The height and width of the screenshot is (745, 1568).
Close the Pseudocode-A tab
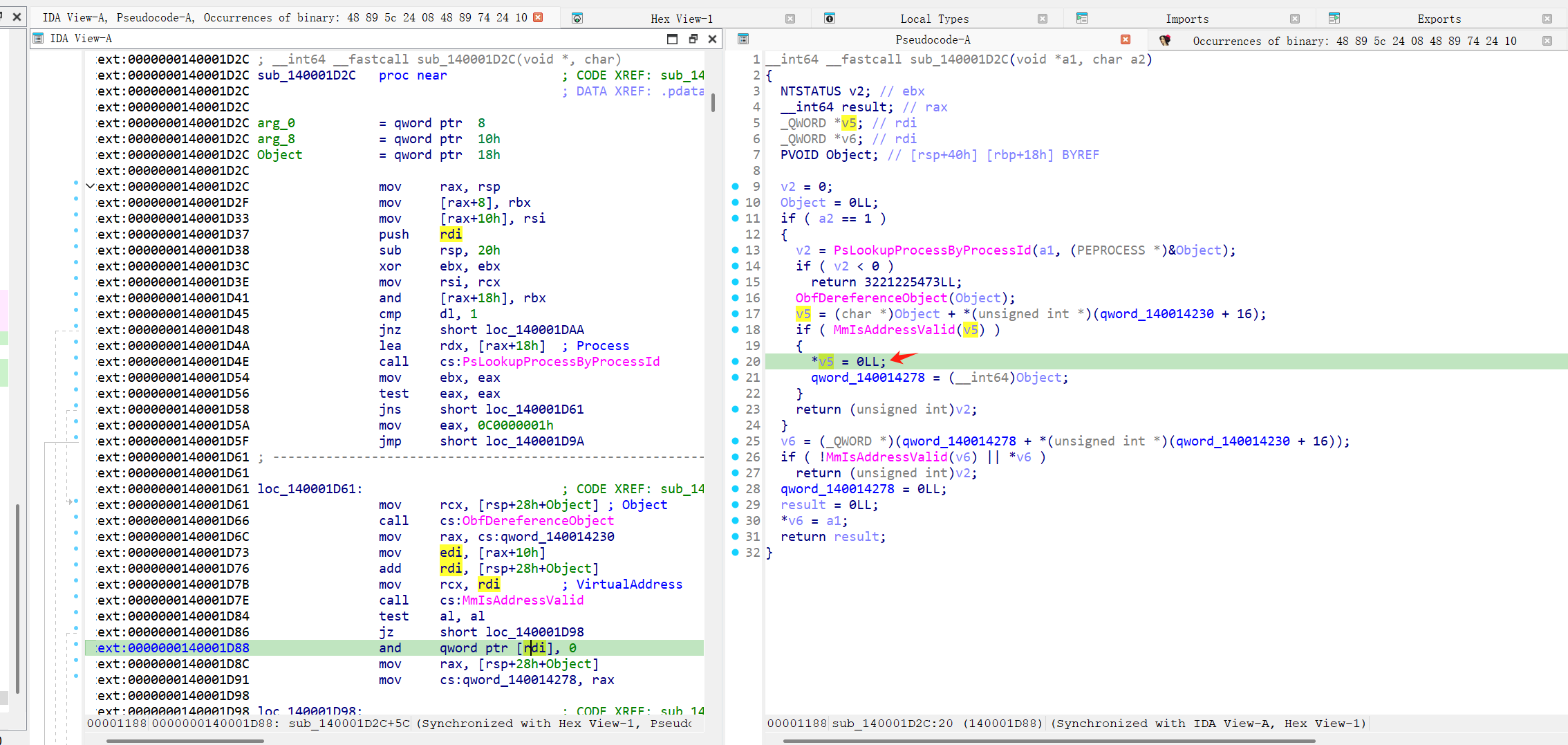(x=1126, y=39)
